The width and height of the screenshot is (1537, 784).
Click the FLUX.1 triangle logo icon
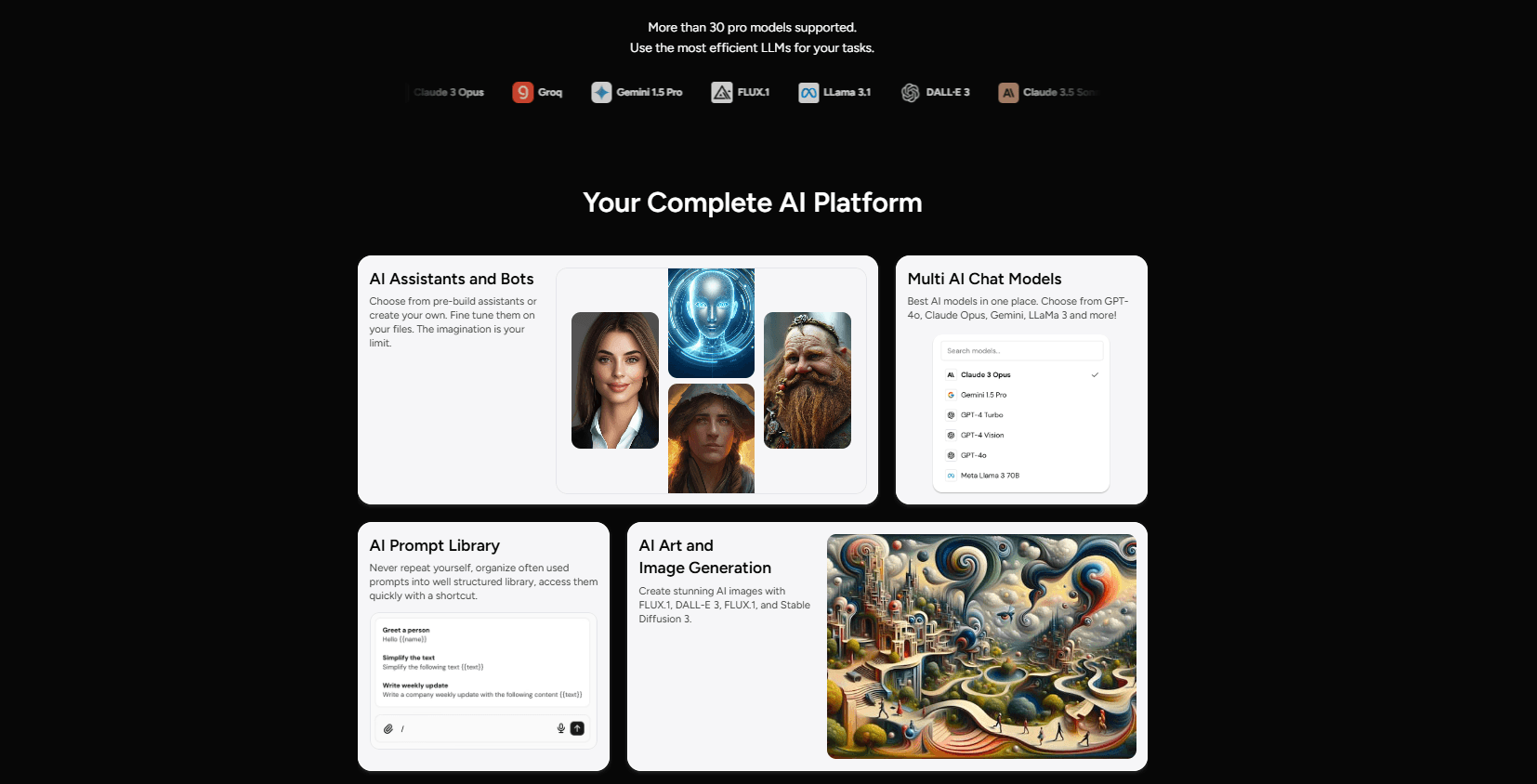722,92
